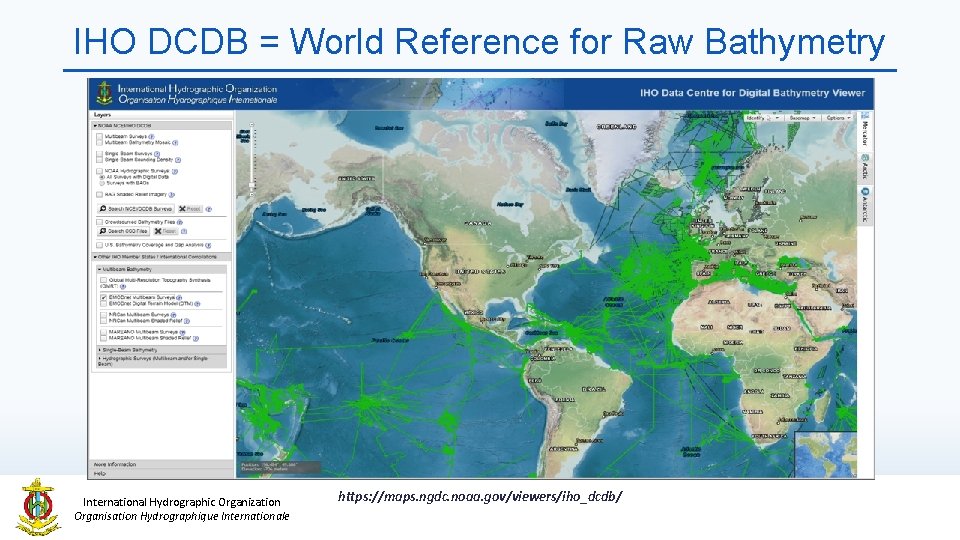This screenshot has height=540, width=960.
Task: Click Search NCEI/DCDB Surveys button
Action: pyautogui.click(x=136, y=209)
